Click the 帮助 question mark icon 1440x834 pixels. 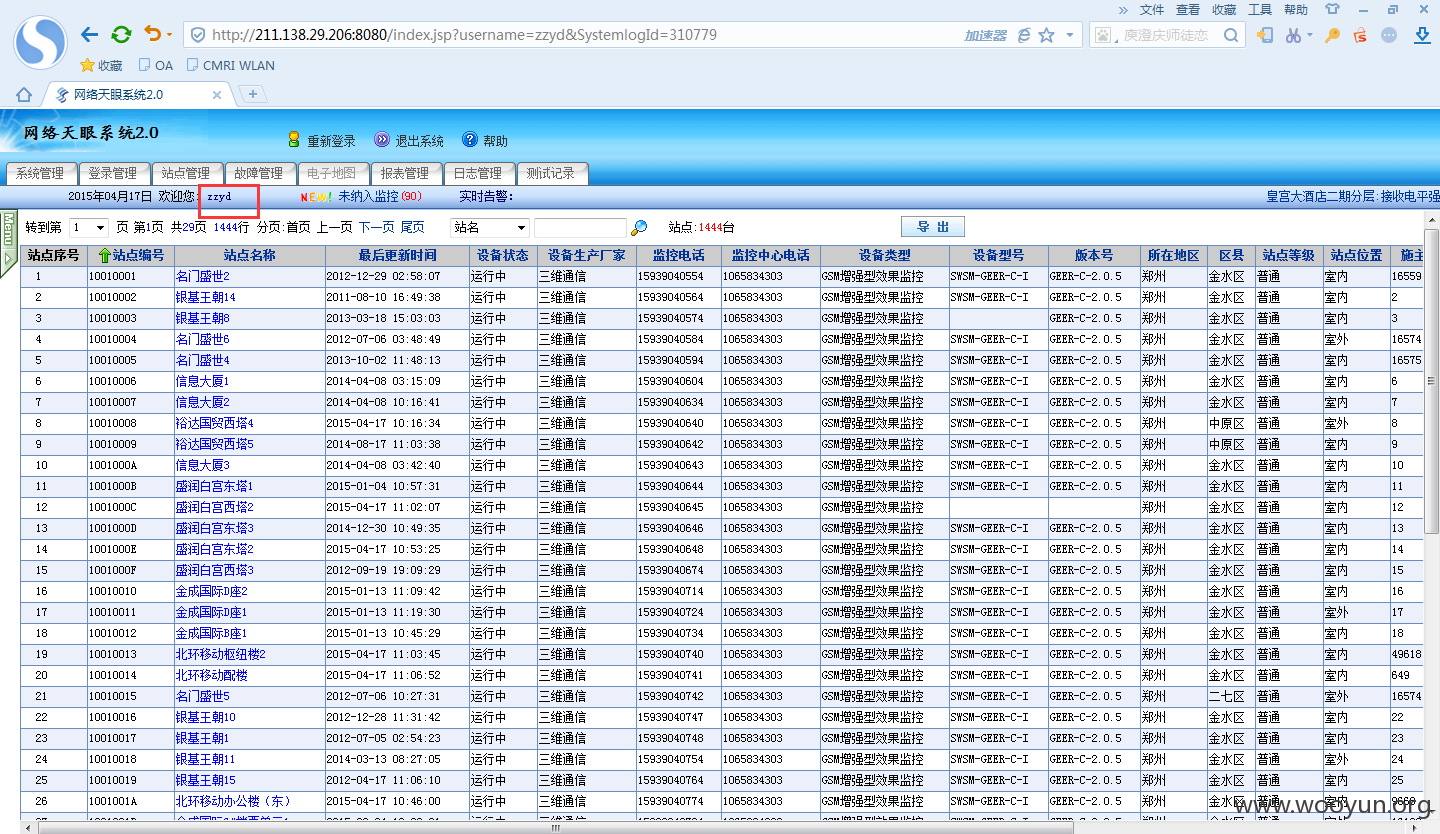[x=470, y=140]
